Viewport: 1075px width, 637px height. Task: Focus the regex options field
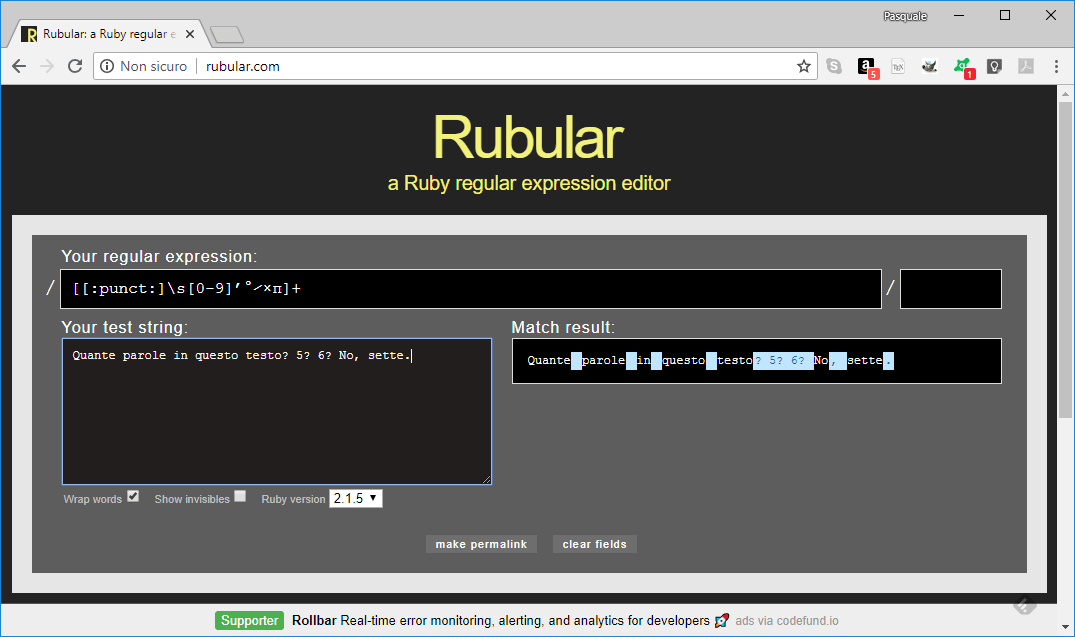point(951,289)
